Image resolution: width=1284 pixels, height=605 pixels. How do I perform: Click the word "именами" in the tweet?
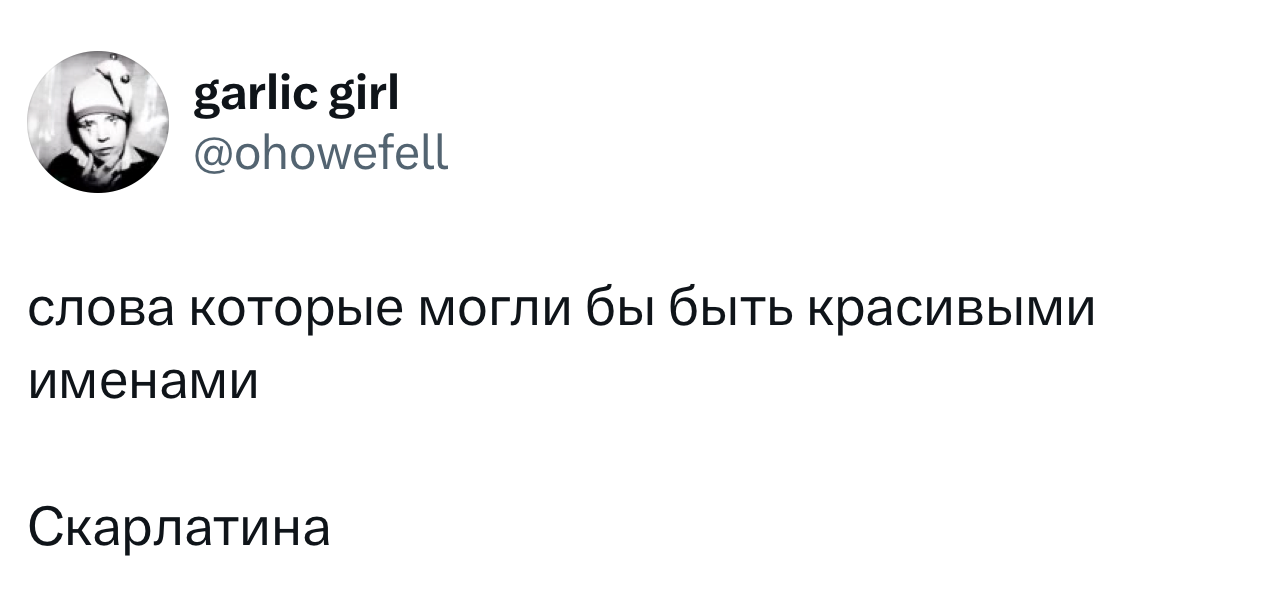pos(142,381)
